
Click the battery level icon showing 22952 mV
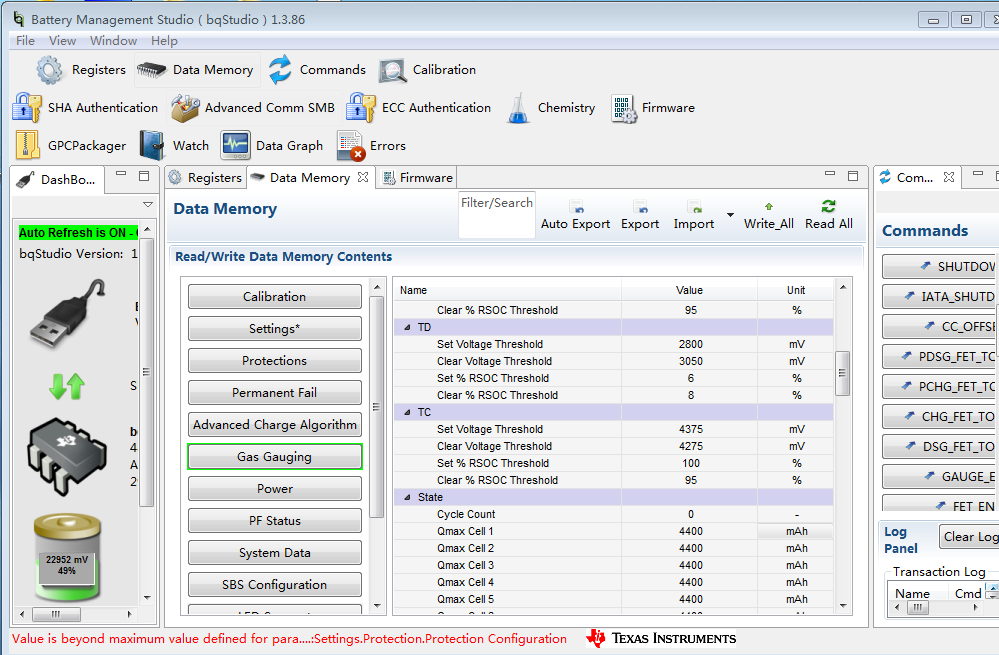tap(67, 558)
